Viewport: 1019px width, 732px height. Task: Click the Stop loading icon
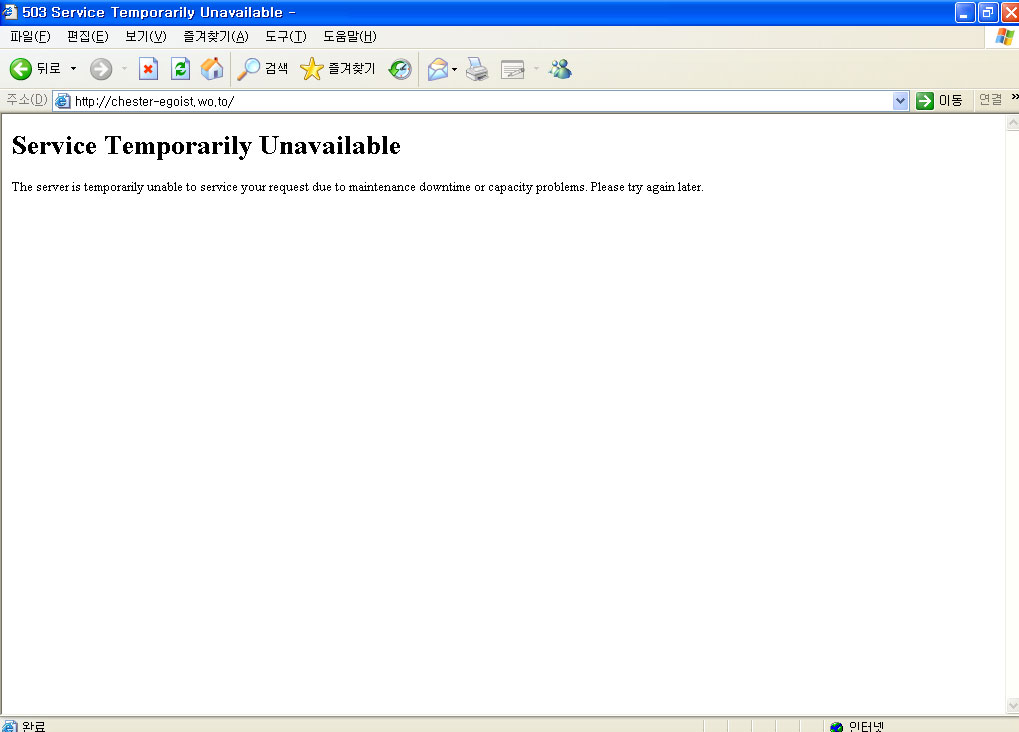(x=148, y=69)
